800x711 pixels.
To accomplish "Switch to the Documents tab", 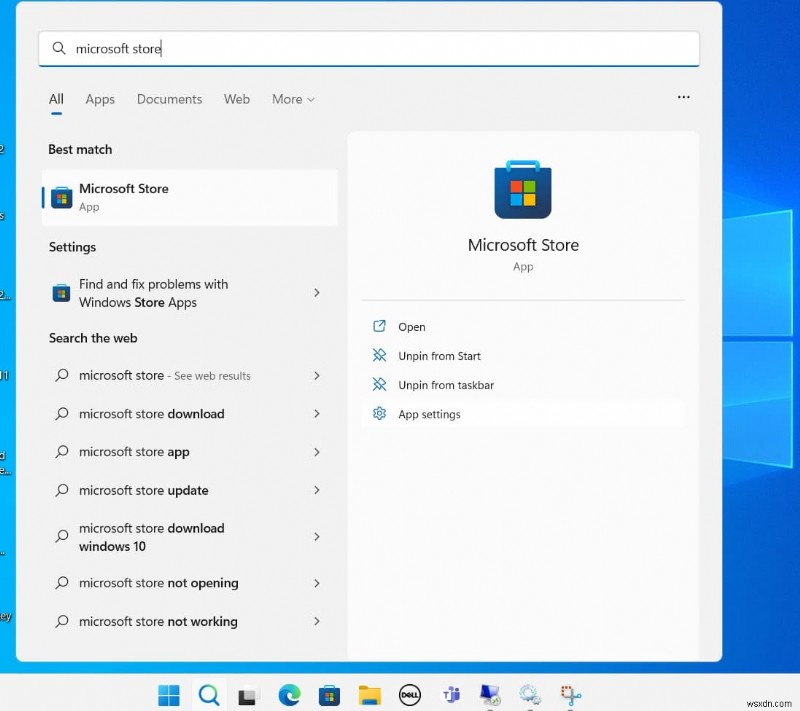I will [x=169, y=99].
